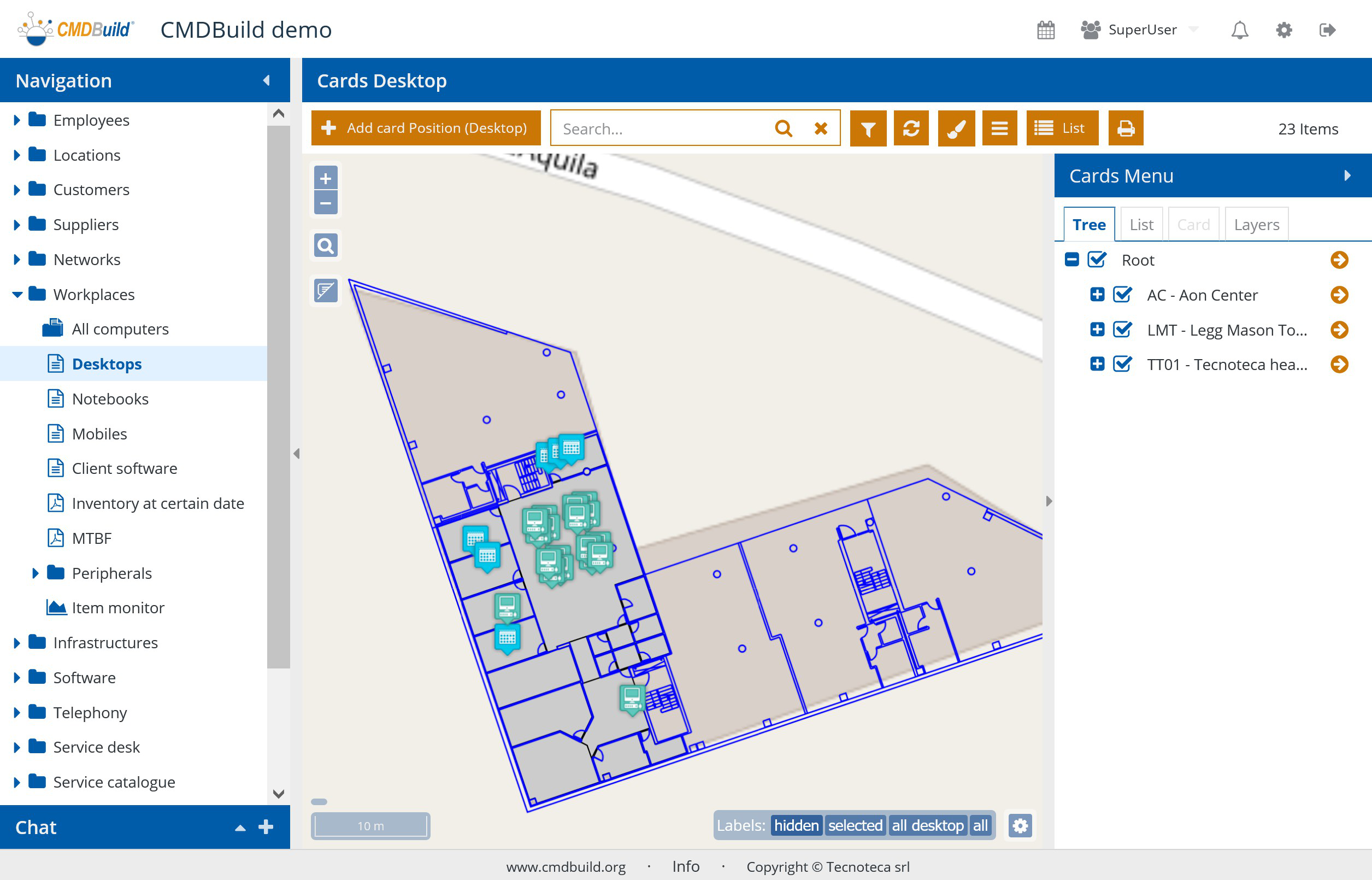Click the refresh cards icon
Viewport: 1372px width, 880px height.
pyautogui.click(x=911, y=128)
